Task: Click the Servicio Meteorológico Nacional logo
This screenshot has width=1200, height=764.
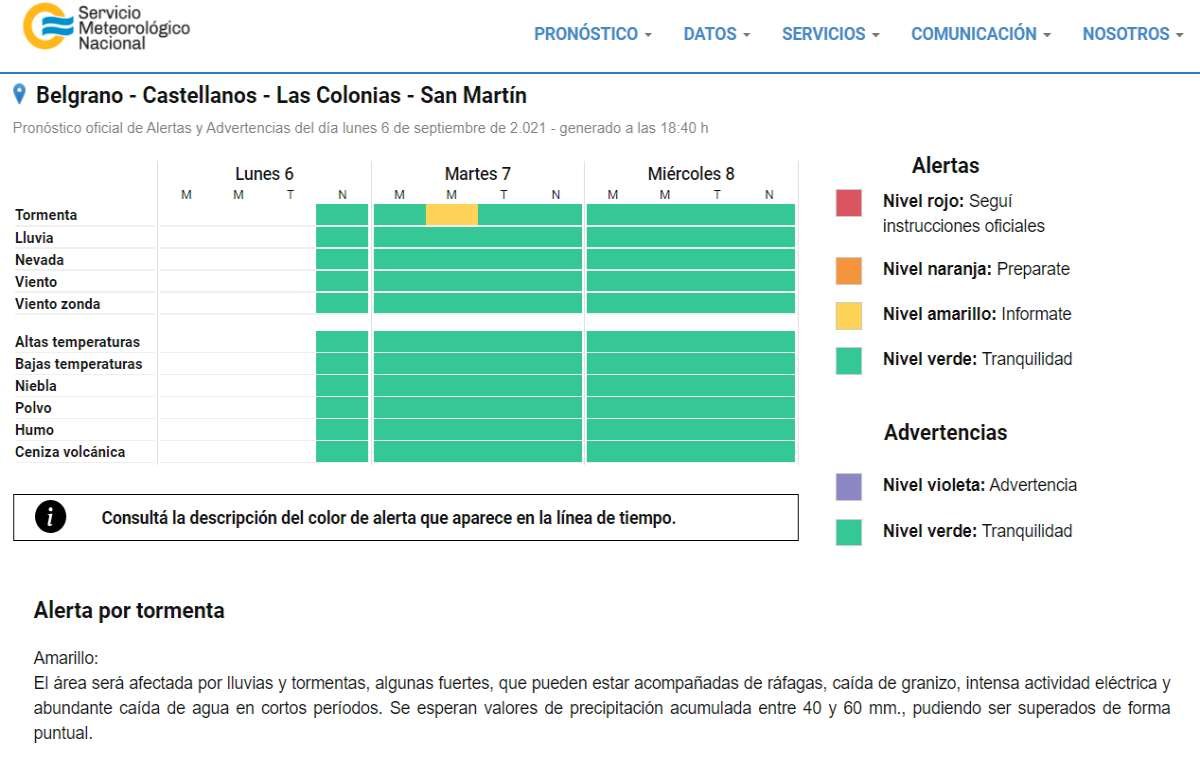Action: 106,27
